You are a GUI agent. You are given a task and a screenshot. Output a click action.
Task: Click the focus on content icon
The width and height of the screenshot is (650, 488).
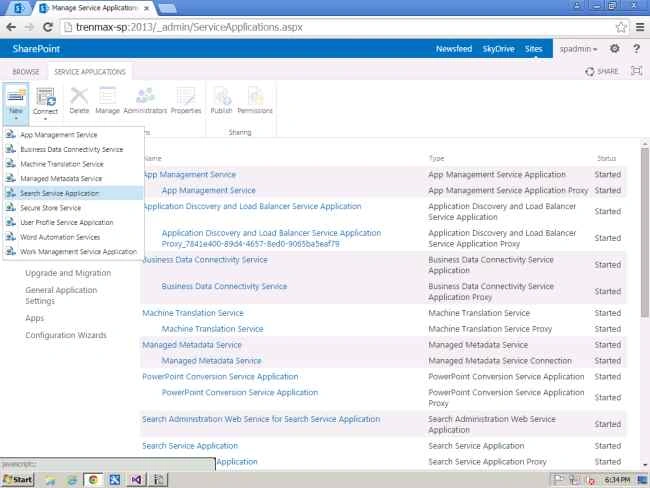[636, 71]
